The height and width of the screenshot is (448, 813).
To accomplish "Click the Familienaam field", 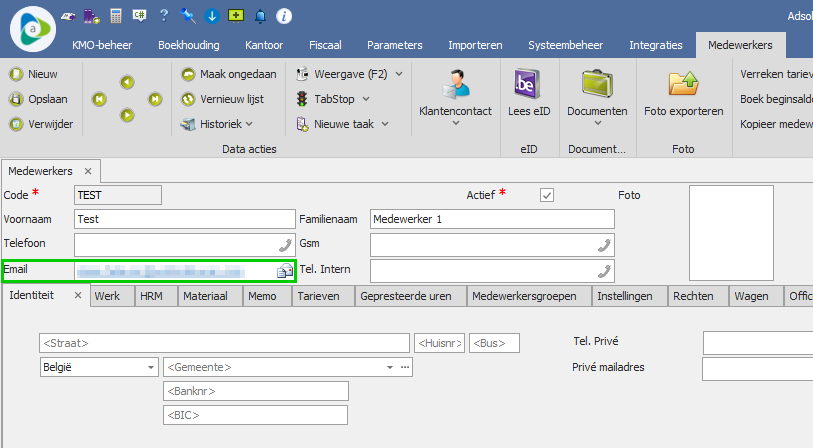I will tap(492, 219).
